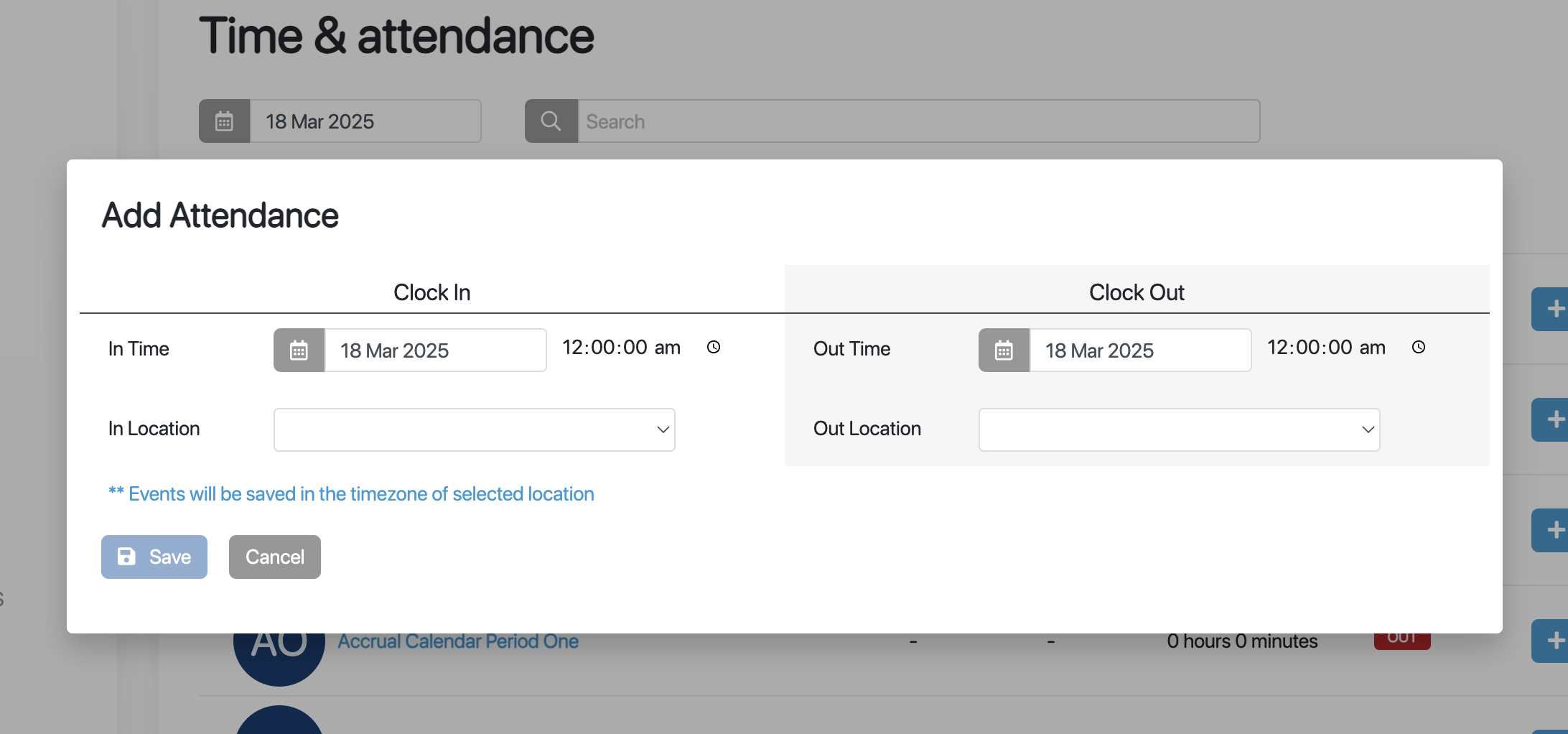Click the page date field showing 18 Mar 2025
This screenshot has width=1568, height=734.
pos(365,121)
